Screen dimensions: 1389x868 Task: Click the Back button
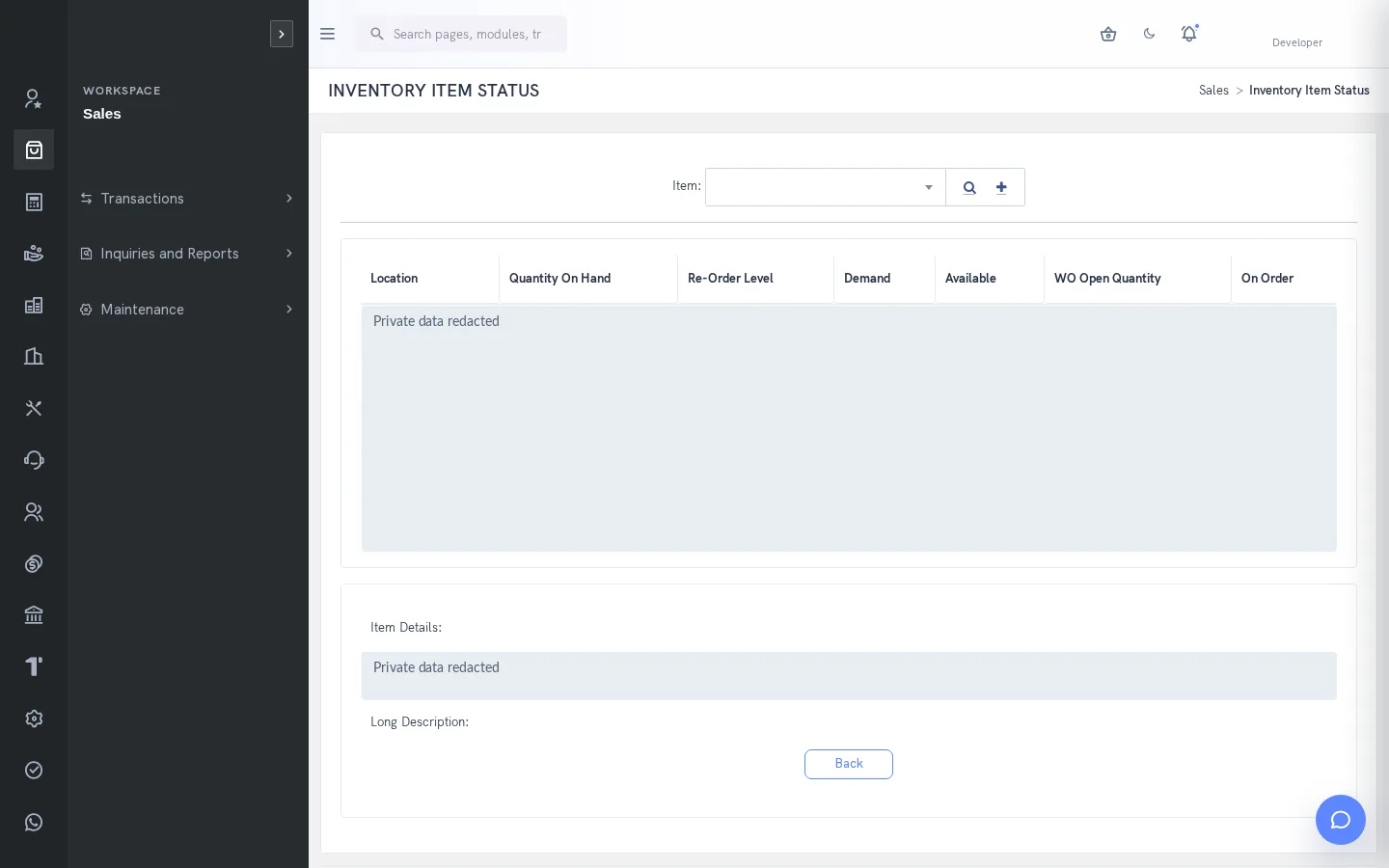(x=849, y=764)
